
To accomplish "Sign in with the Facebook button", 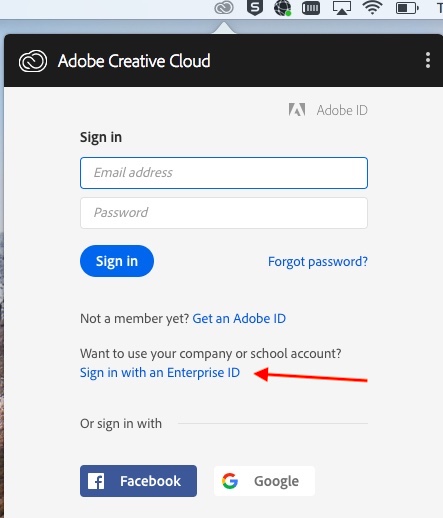I will (x=138, y=481).
